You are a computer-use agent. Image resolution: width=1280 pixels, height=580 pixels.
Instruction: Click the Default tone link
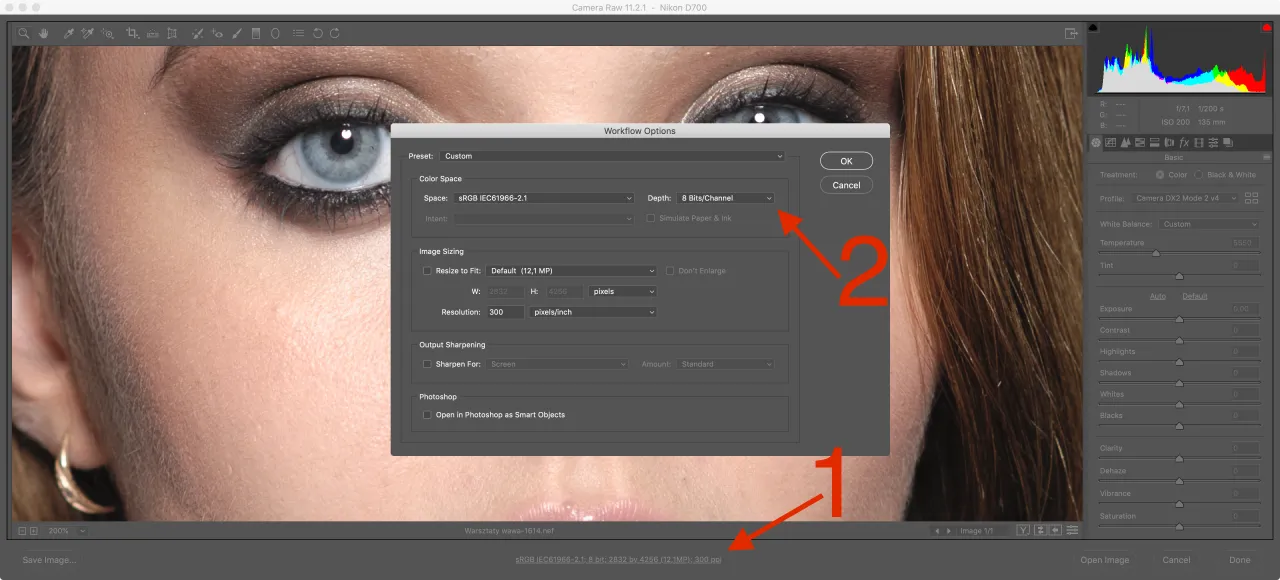[1195, 296]
